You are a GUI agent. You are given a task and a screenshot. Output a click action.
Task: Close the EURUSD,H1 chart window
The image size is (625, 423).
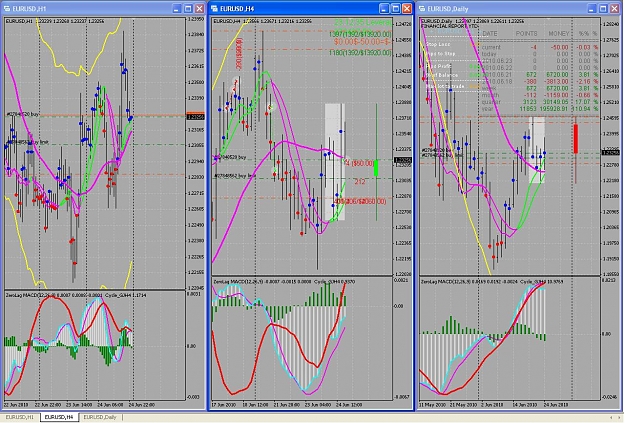pyautogui.click(x=199, y=8)
